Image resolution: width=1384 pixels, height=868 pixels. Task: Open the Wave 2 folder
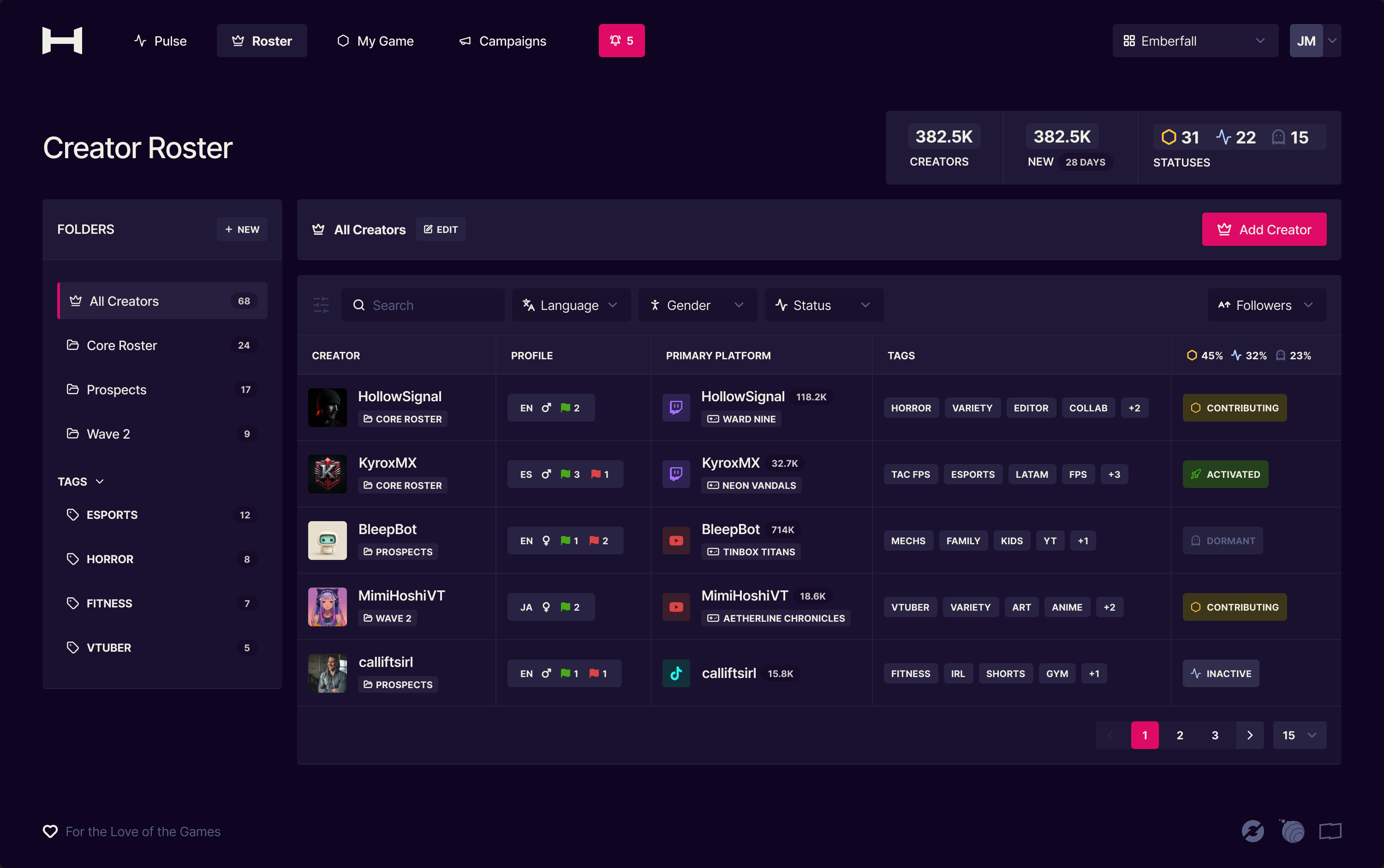(162, 434)
